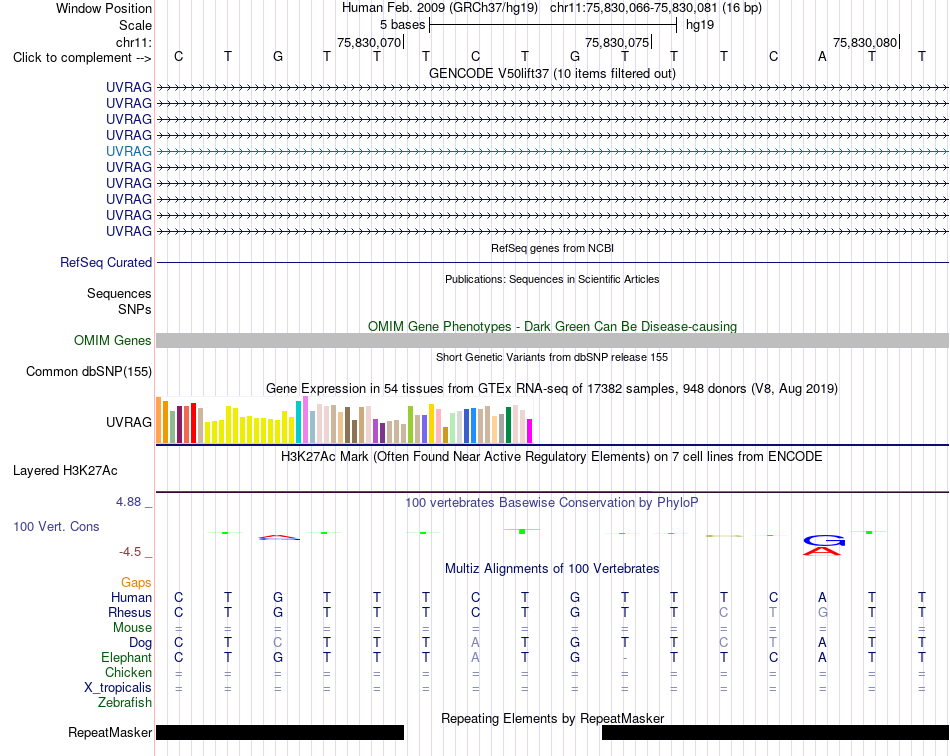The image size is (950, 756).
Task: Select the 'Scale' label at left
Action: [x=135, y=25]
